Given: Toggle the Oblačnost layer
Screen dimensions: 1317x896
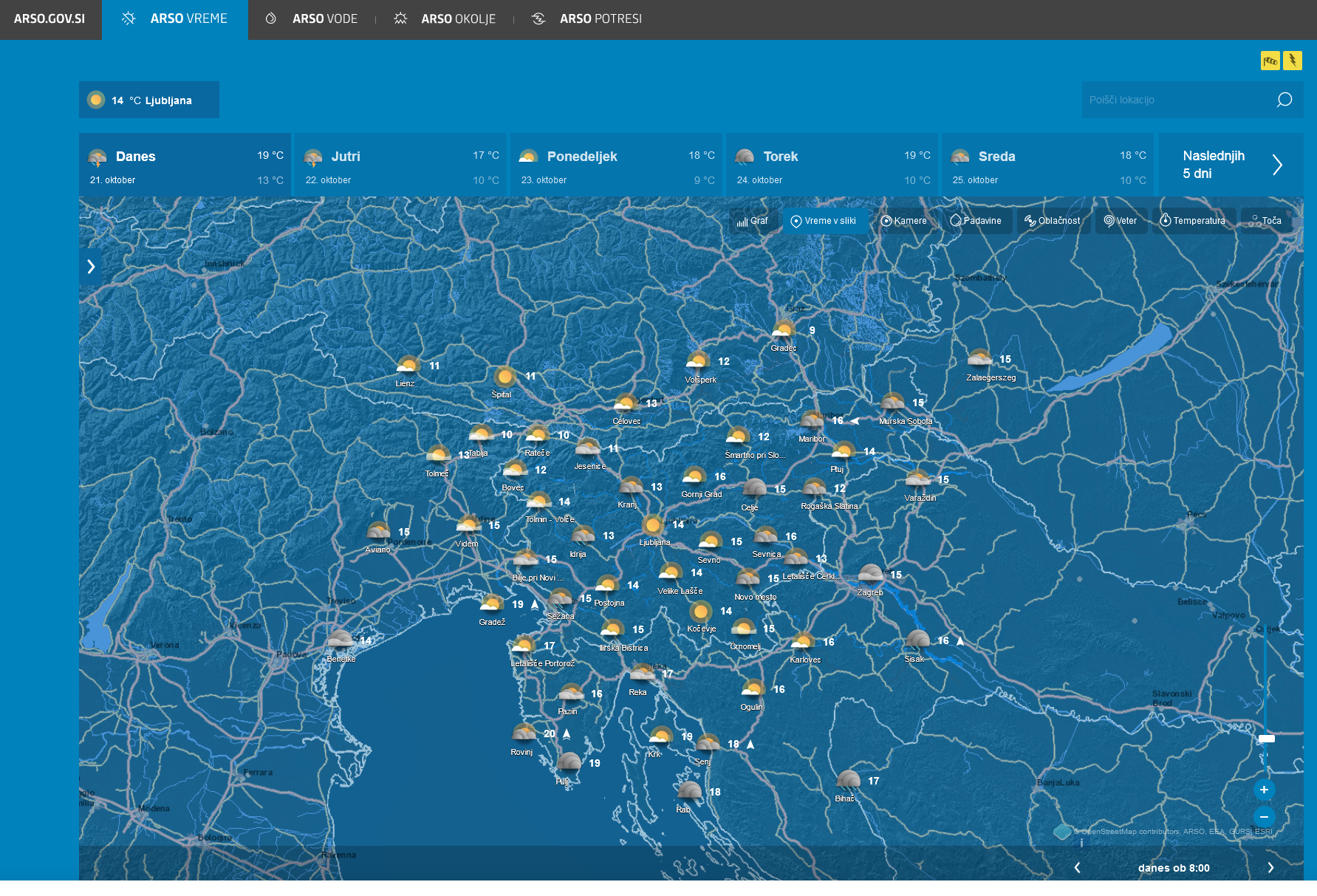Looking at the screenshot, I should coord(1053,221).
